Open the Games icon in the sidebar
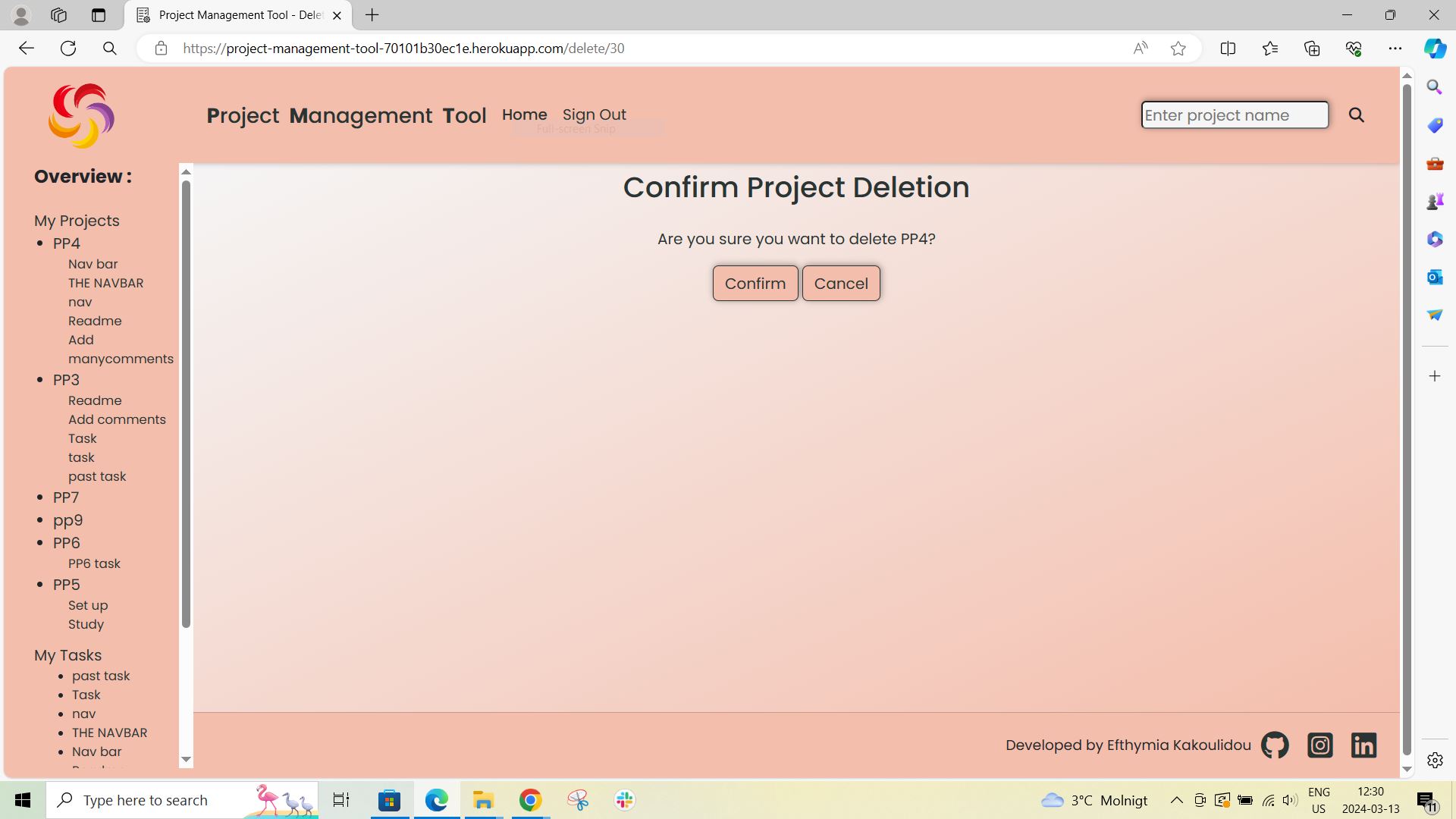 click(x=1434, y=201)
